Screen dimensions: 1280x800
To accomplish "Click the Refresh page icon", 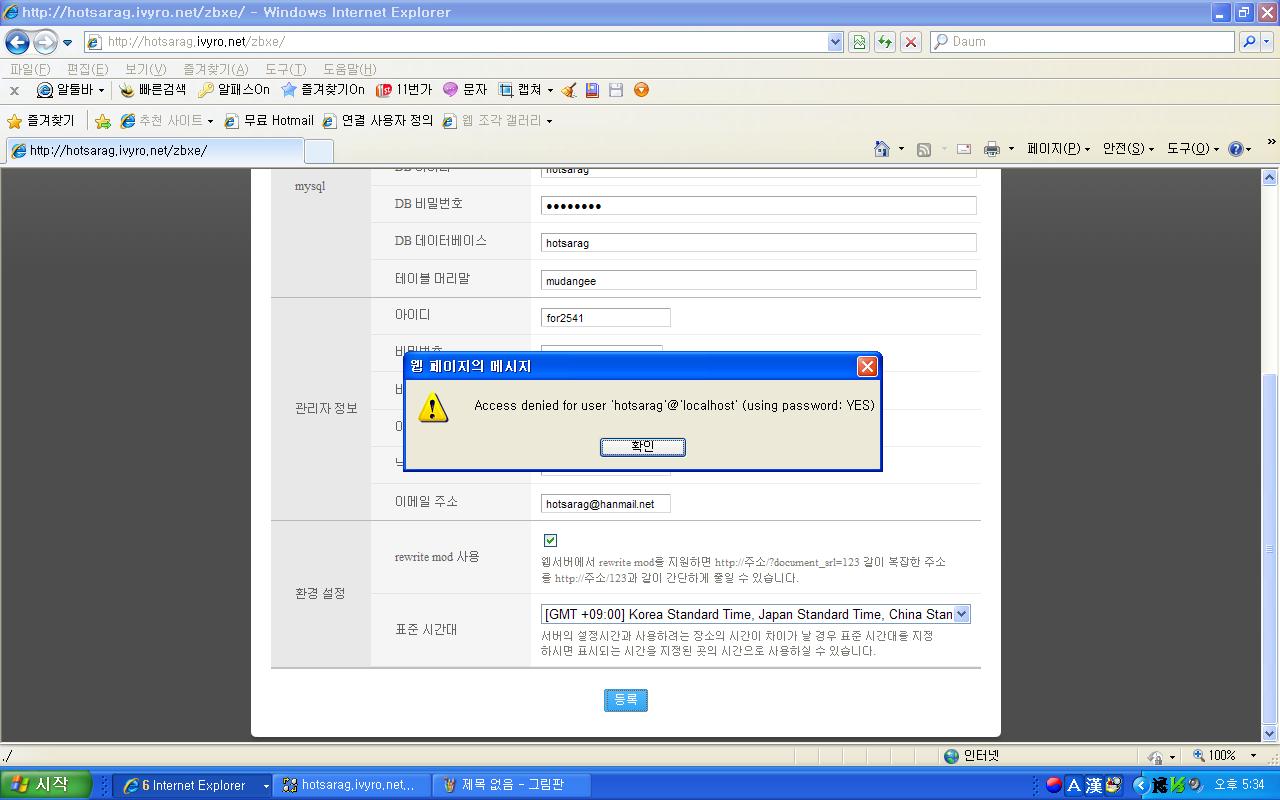I will point(885,42).
